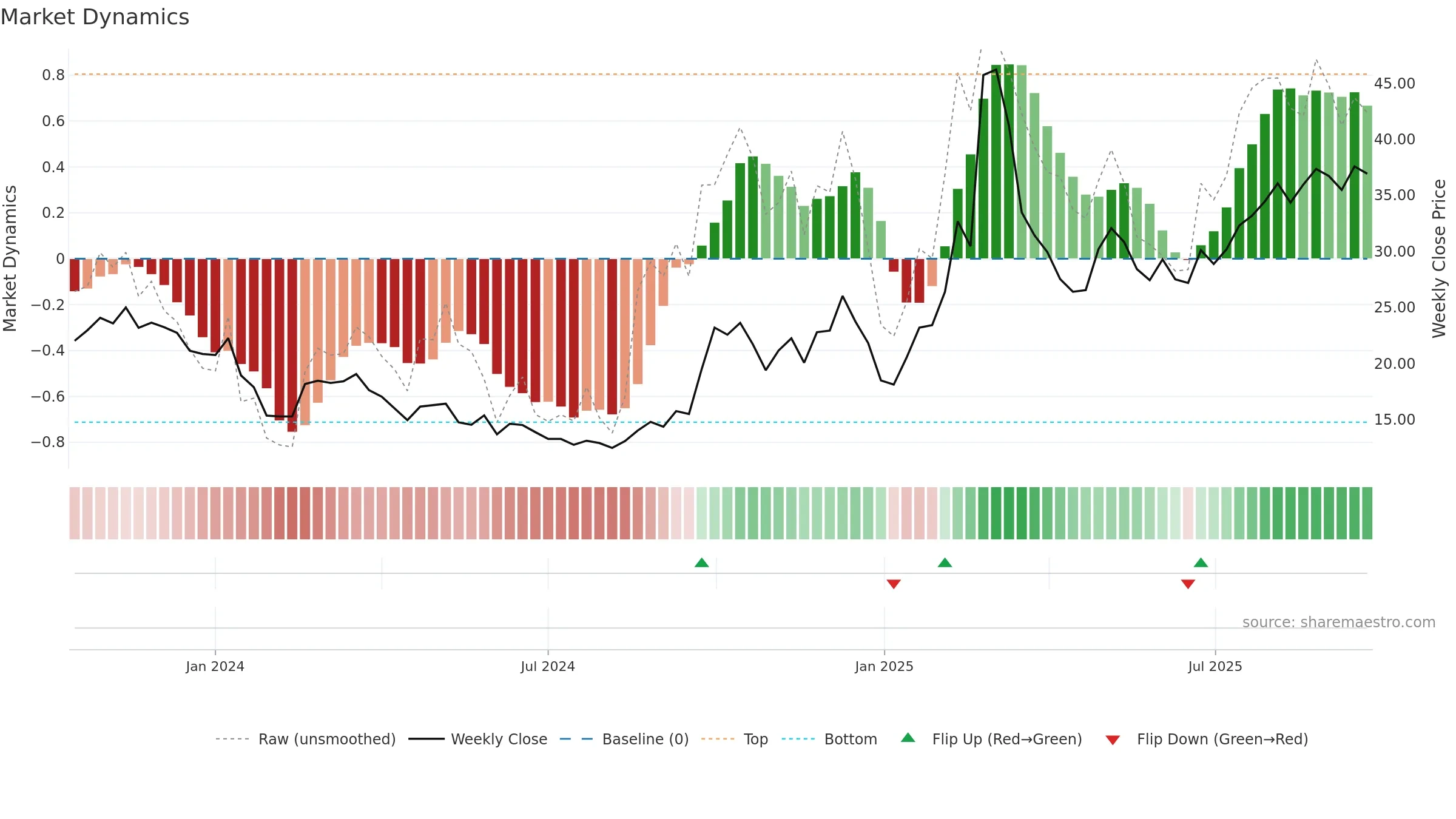Screen dimensions: 1456x819
Task: Click the Jul 2025 x-axis label
Action: (1215, 667)
